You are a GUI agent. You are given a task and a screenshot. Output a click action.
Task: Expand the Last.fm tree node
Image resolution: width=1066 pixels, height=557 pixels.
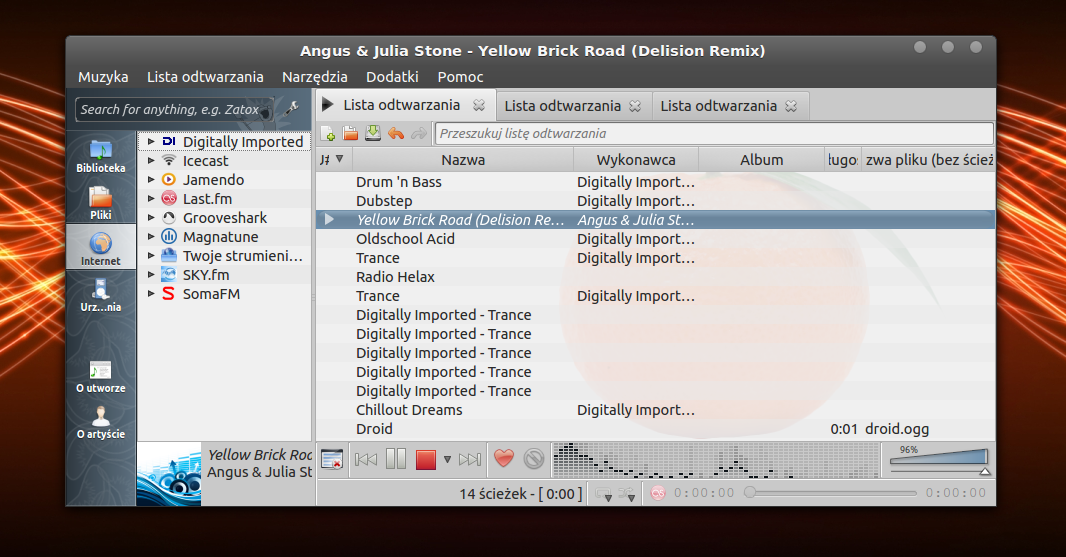click(x=152, y=199)
